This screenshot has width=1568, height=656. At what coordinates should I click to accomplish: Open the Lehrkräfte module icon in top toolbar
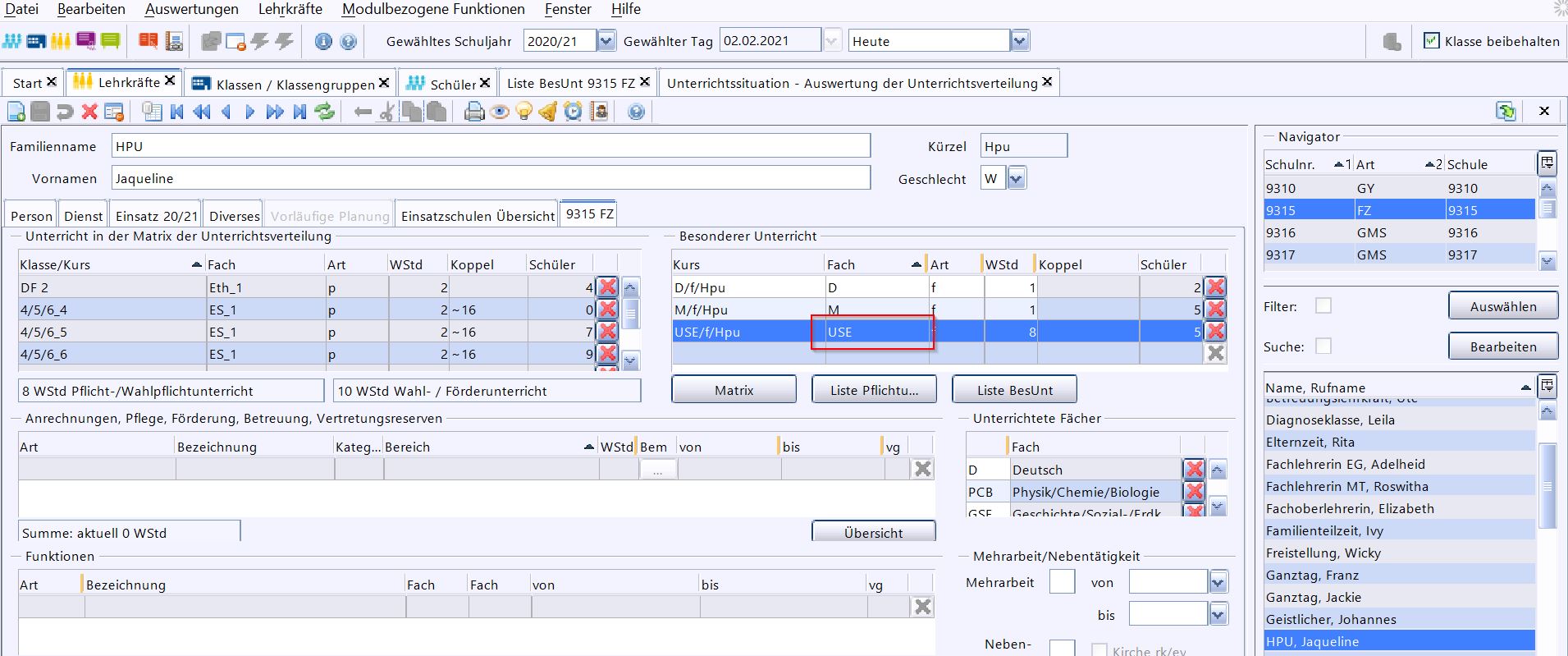pyautogui.click(x=61, y=41)
